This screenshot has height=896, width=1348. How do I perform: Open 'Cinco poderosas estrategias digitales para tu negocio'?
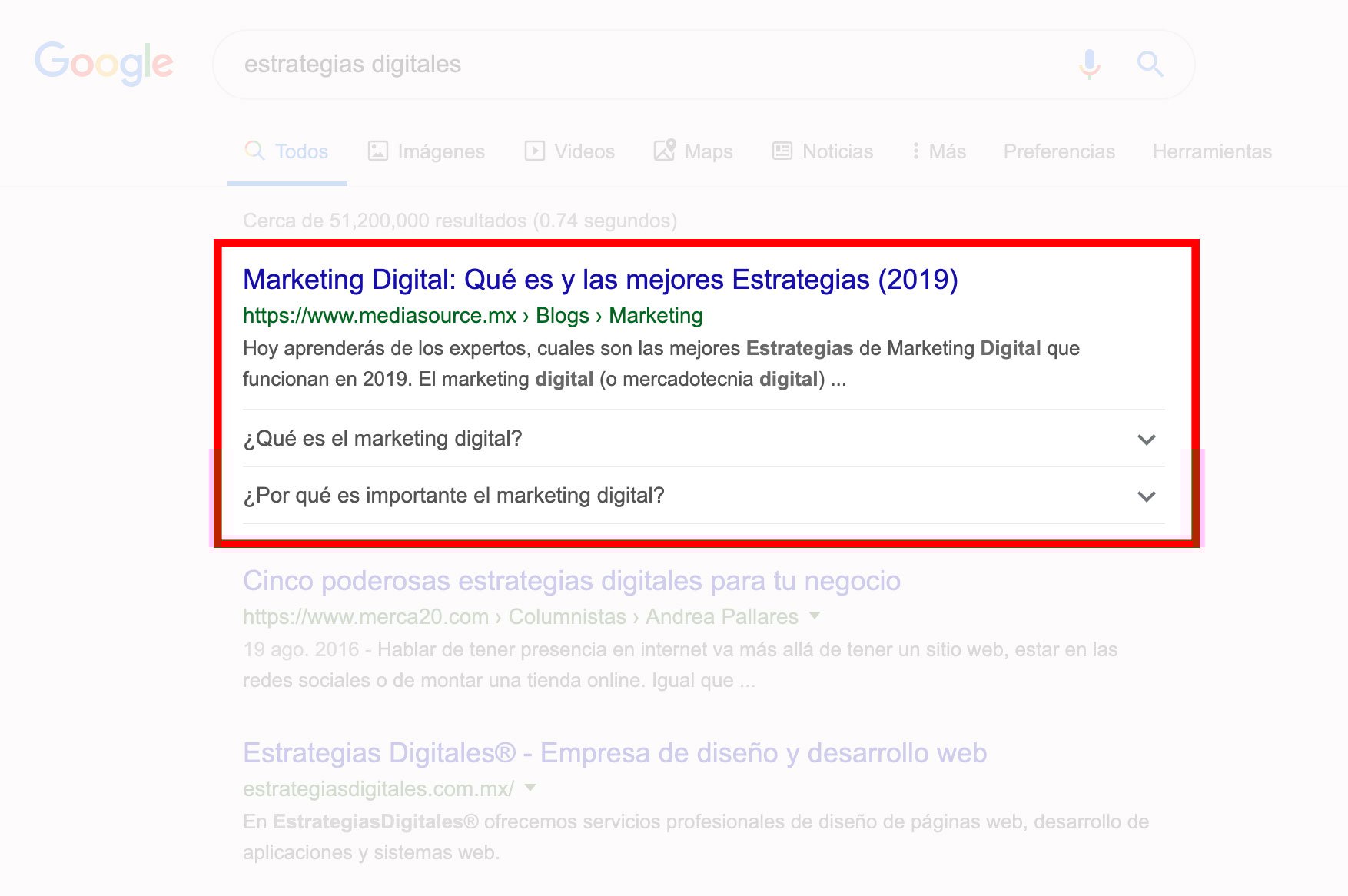[x=572, y=581]
